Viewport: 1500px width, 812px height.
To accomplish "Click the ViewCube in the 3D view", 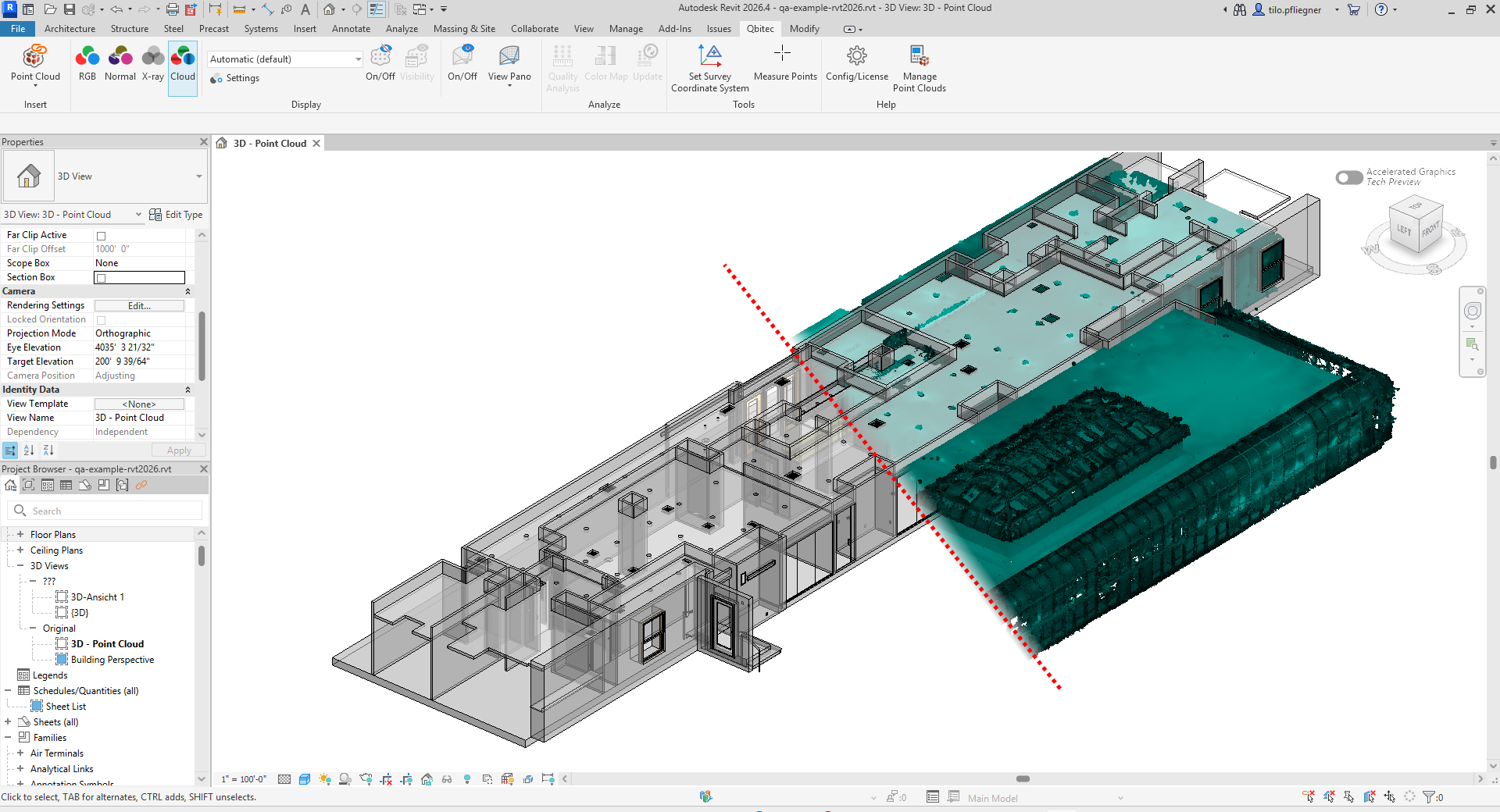I will (1417, 225).
